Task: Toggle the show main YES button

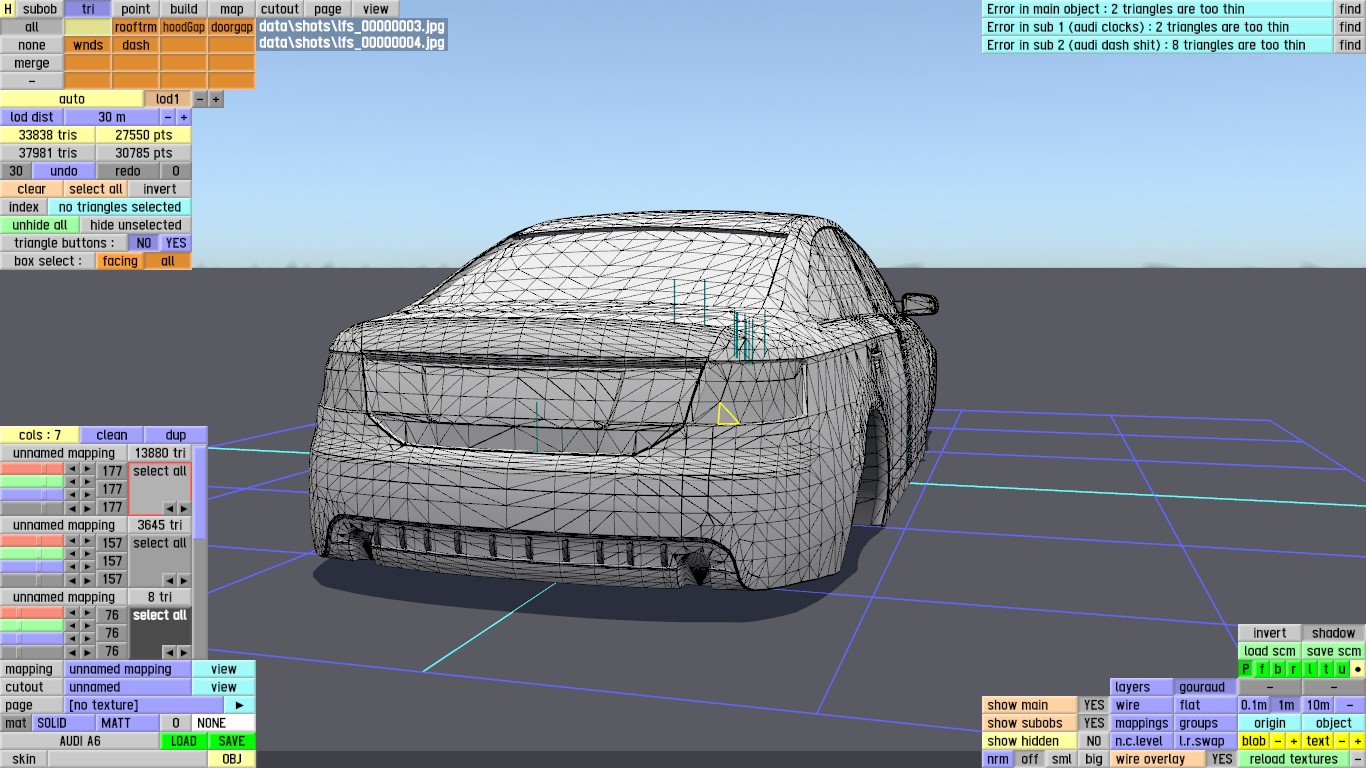Action: 1094,705
